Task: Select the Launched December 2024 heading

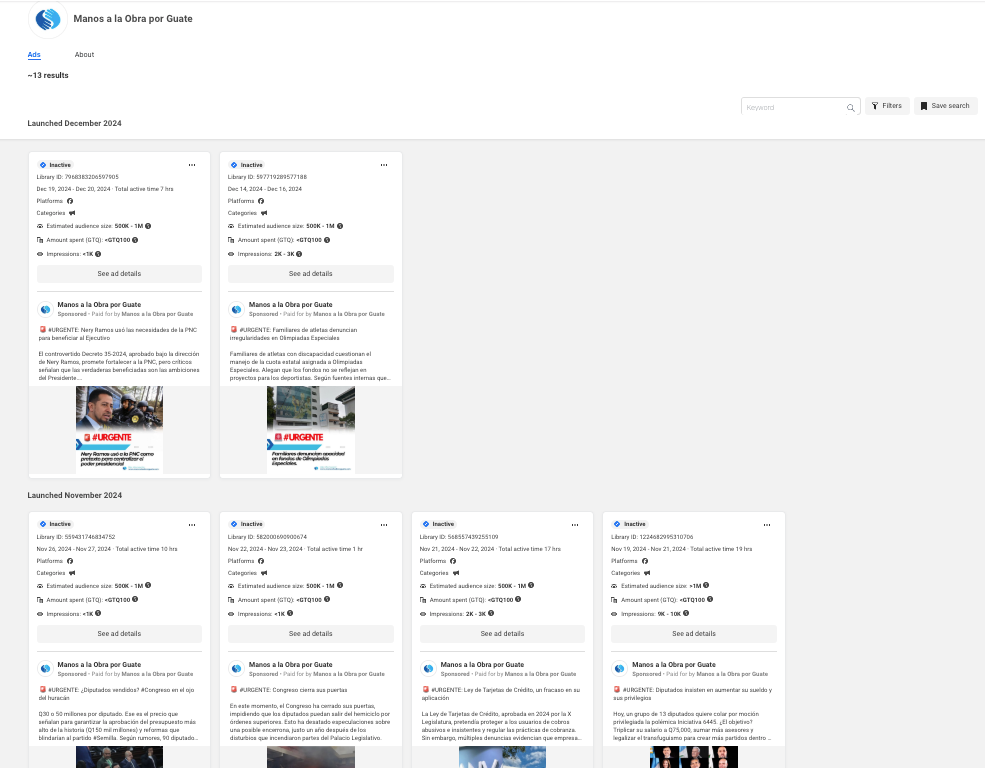Action: (74, 124)
